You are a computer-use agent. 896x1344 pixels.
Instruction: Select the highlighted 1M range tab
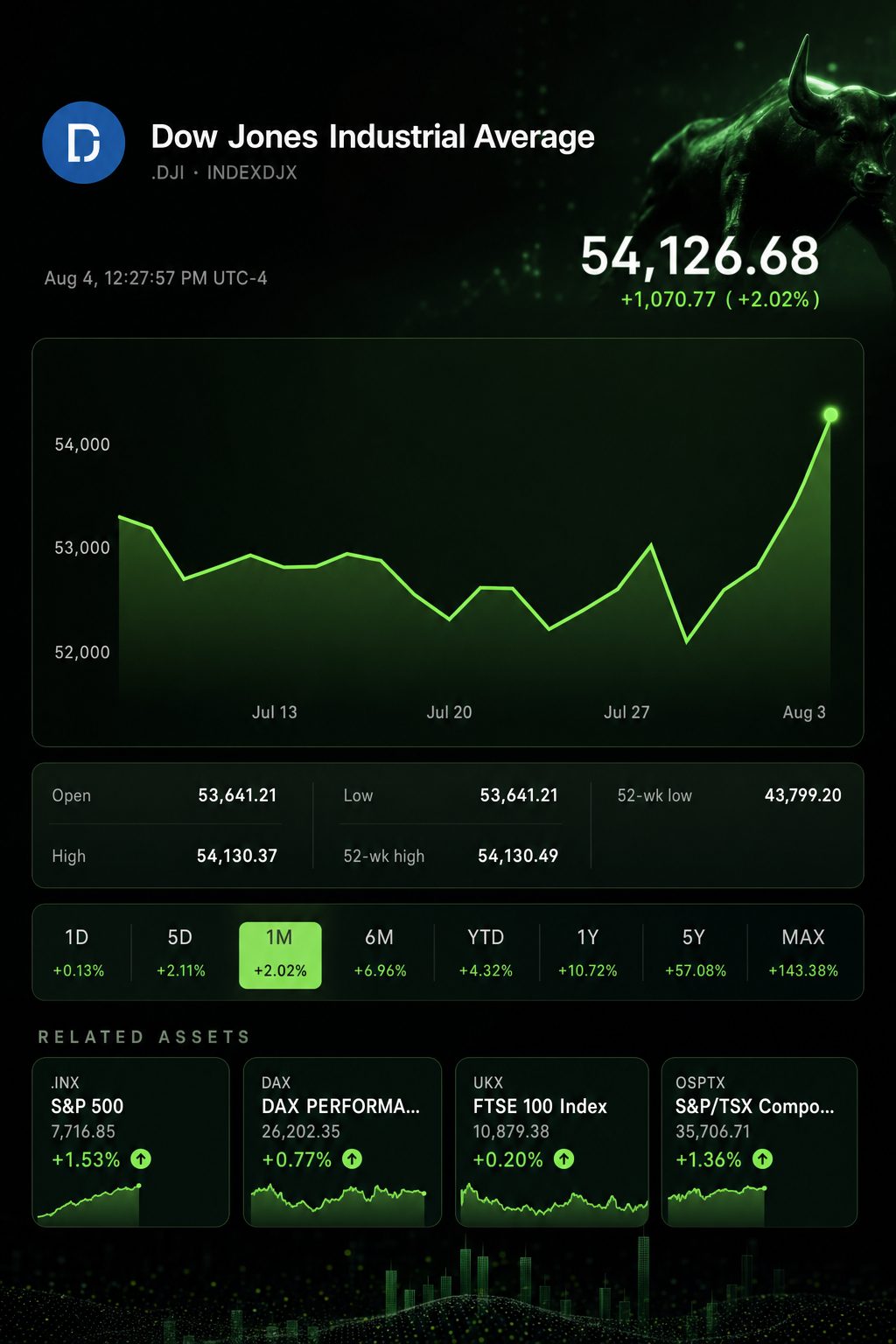point(280,955)
